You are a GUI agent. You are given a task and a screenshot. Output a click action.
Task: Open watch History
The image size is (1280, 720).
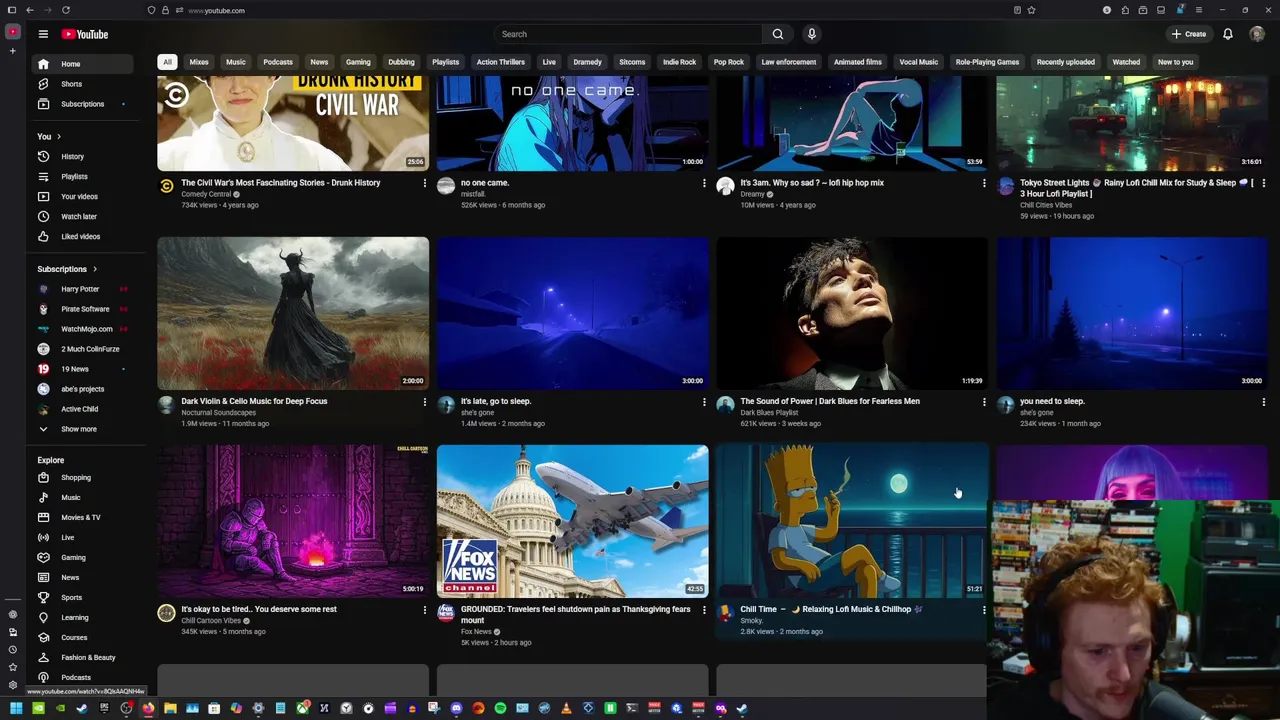pos(80,156)
